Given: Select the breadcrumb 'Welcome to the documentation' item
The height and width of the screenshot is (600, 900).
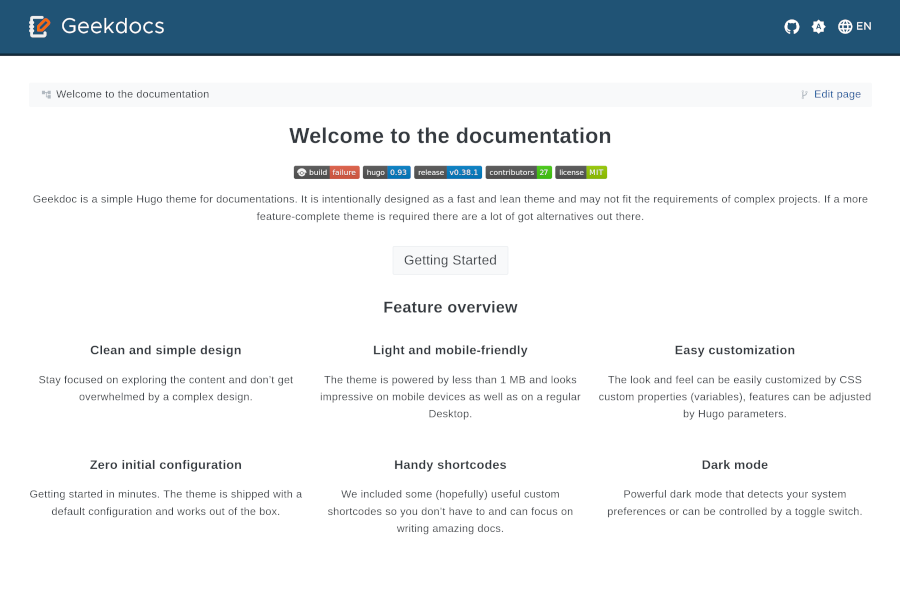Looking at the screenshot, I should (x=132, y=95).
